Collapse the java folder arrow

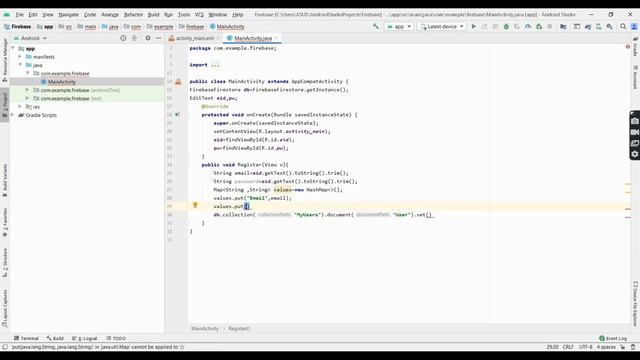(20, 65)
